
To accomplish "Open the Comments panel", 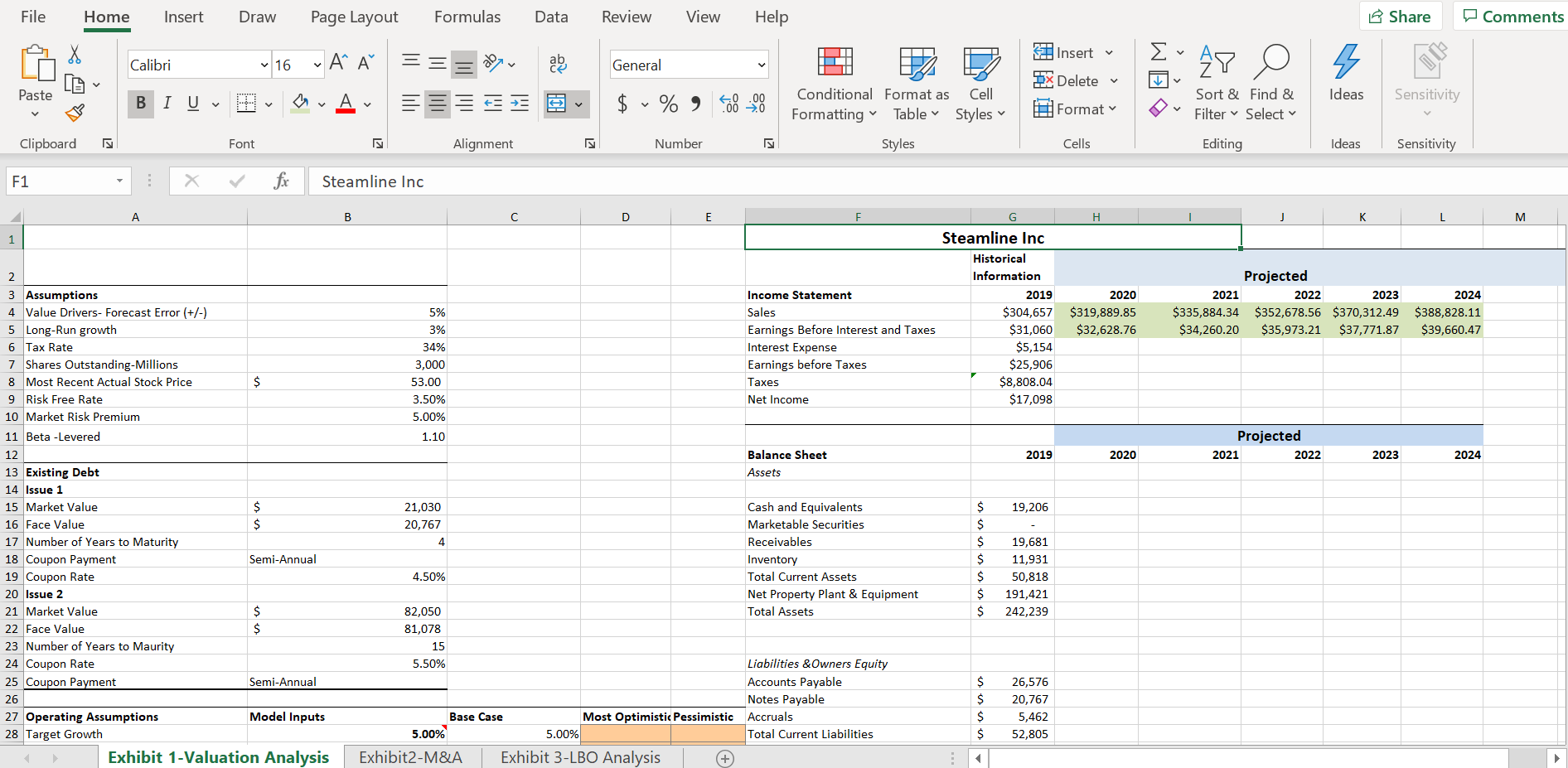I will [x=1513, y=16].
